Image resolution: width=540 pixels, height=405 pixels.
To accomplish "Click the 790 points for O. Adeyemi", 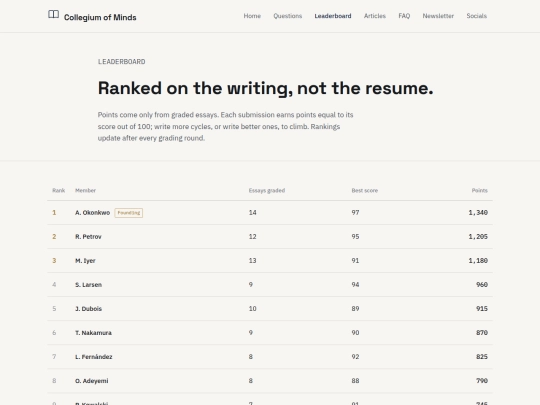I will pyautogui.click(x=482, y=381).
